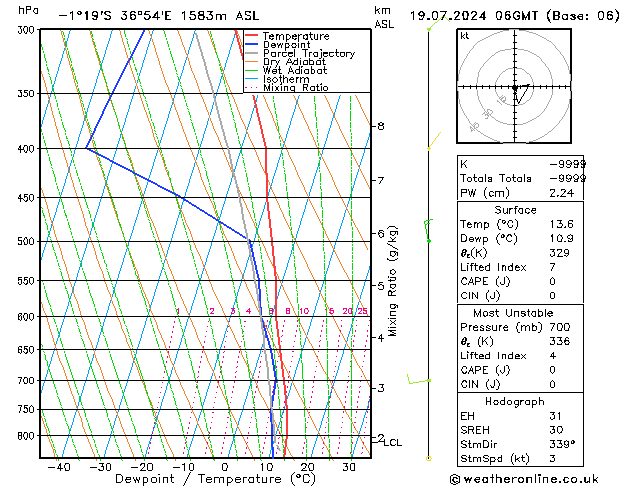This screenshot has height=486, width=629.
Task: Click the date label 19.07.2024 06GMT
Action: pyautogui.click(x=474, y=16)
